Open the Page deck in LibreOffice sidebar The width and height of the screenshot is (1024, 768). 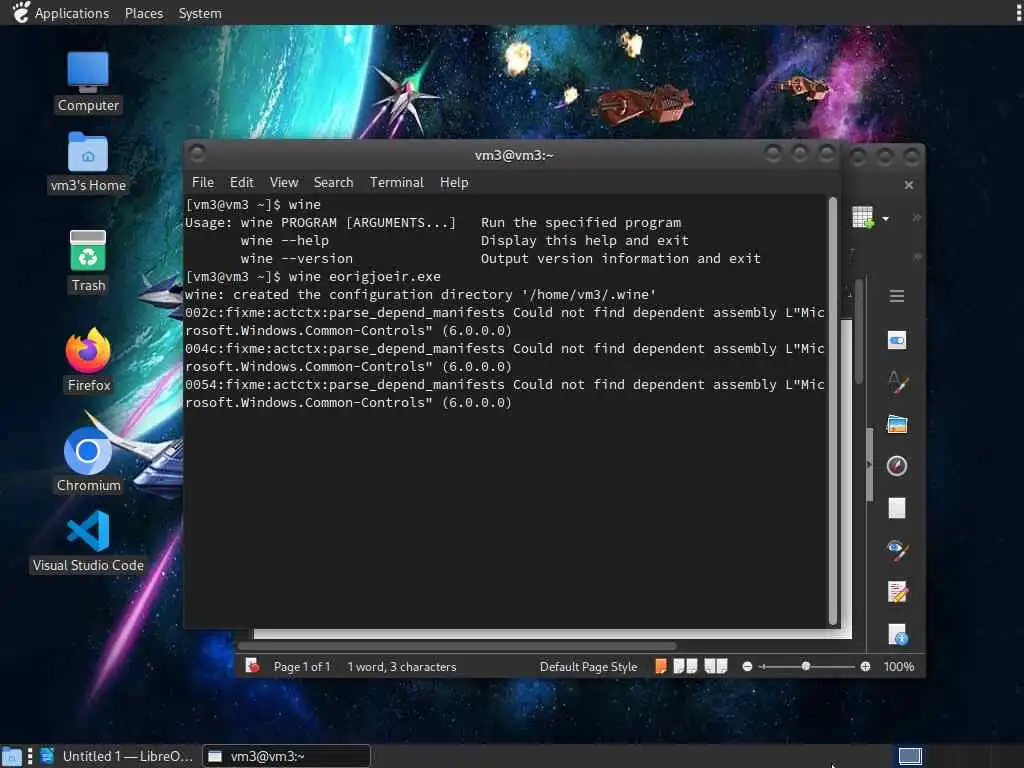tap(897, 508)
